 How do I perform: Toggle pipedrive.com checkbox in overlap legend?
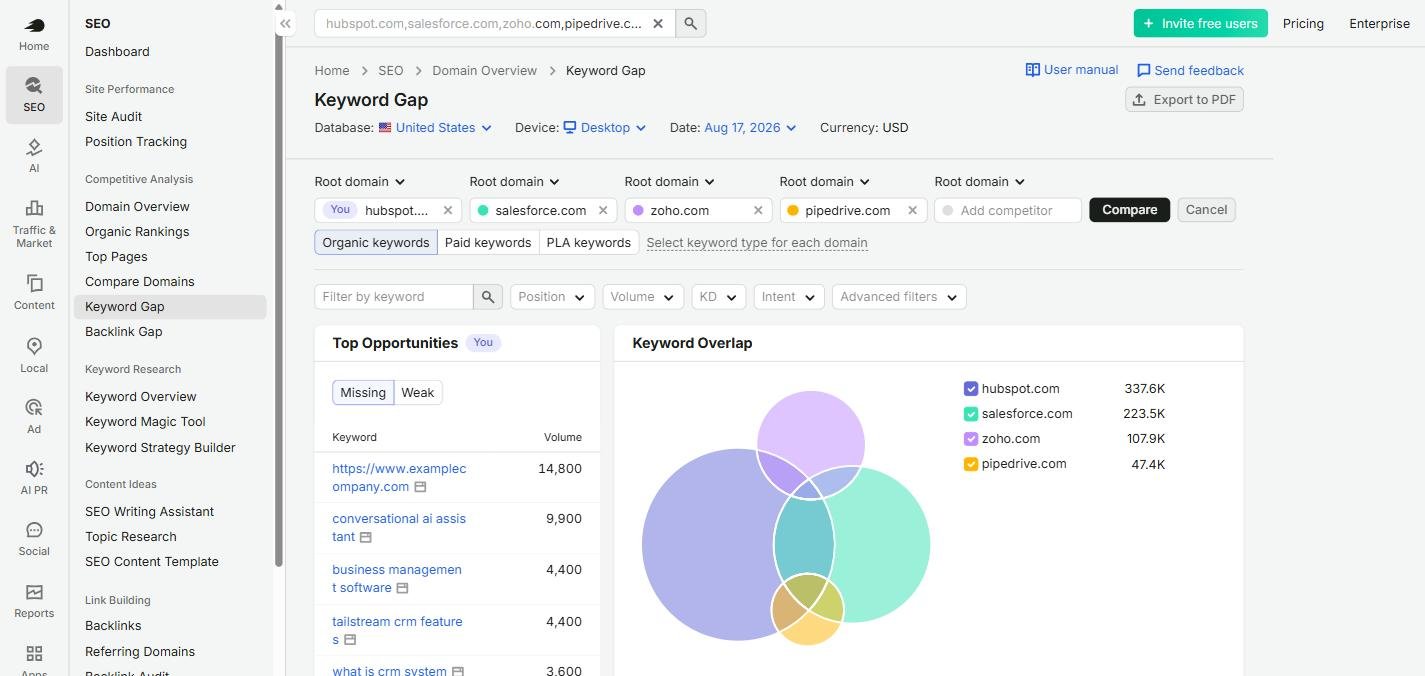(970, 464)
